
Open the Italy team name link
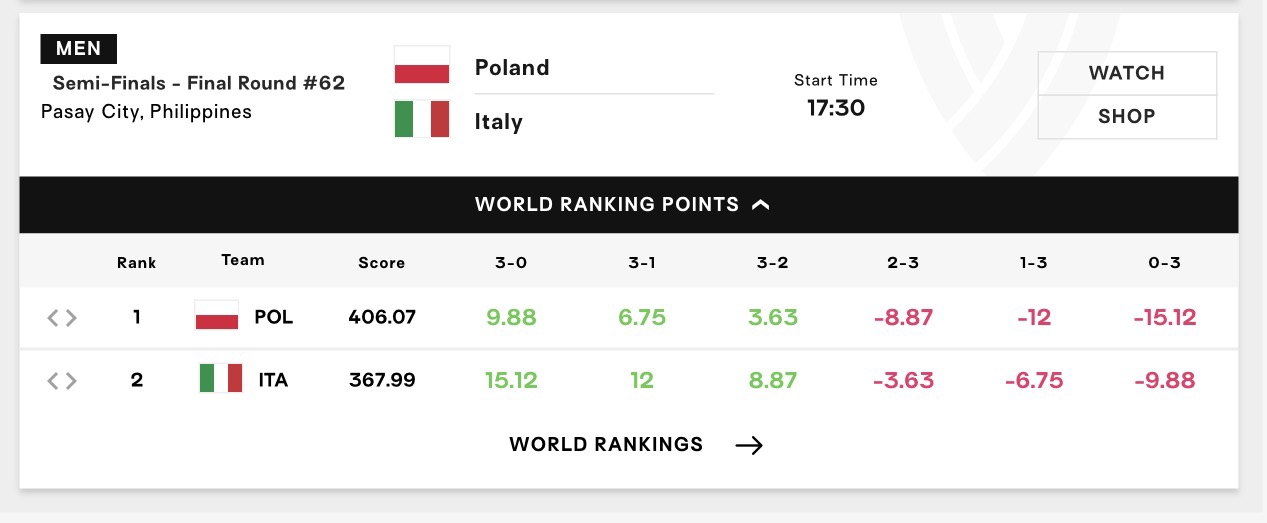(x=499, y=121)
